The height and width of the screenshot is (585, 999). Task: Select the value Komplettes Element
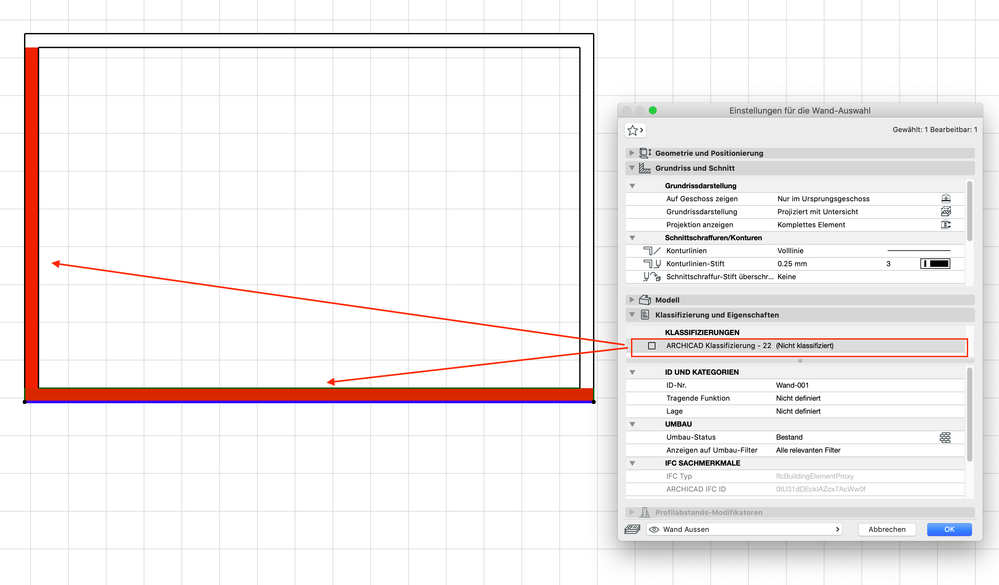point(811,225)
